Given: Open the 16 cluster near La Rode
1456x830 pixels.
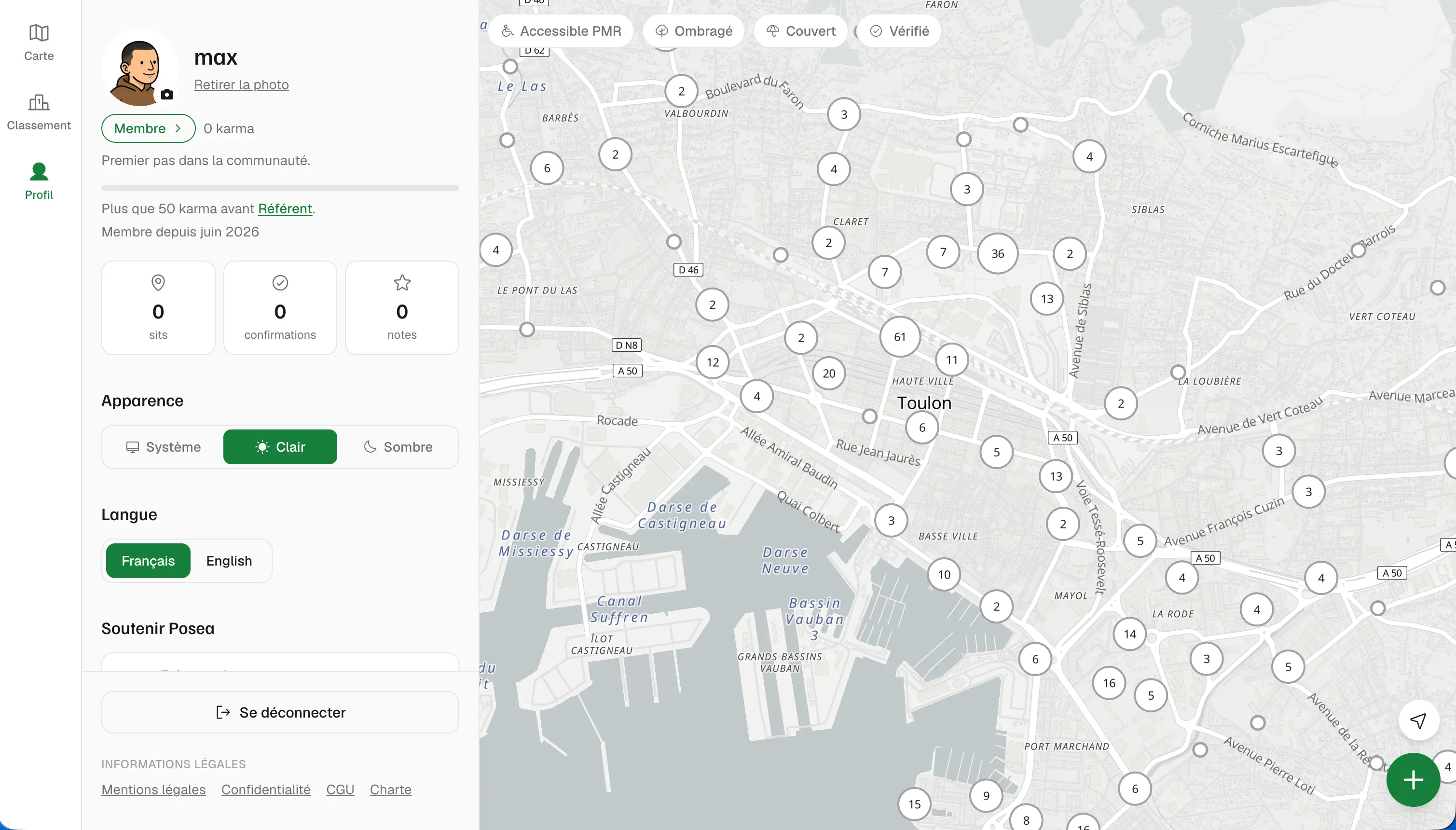Looking at the screenshot, I should coord(1109,683).
